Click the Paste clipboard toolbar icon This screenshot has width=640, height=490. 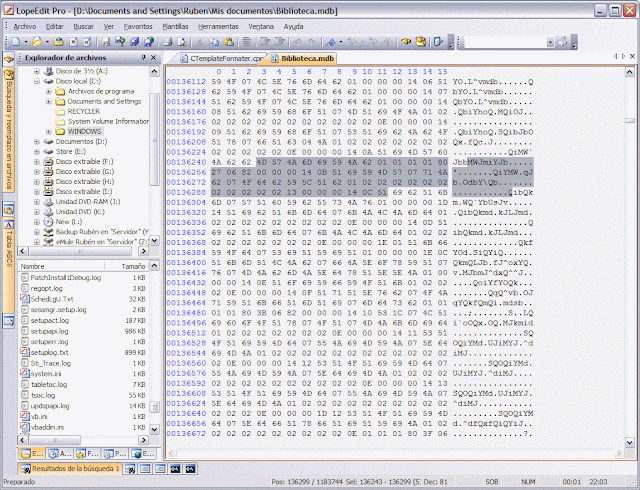click(229, 42)
